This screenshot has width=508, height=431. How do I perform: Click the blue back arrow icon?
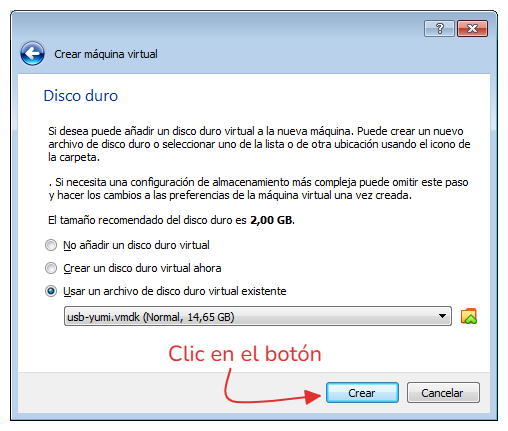(x=32, y=53)
